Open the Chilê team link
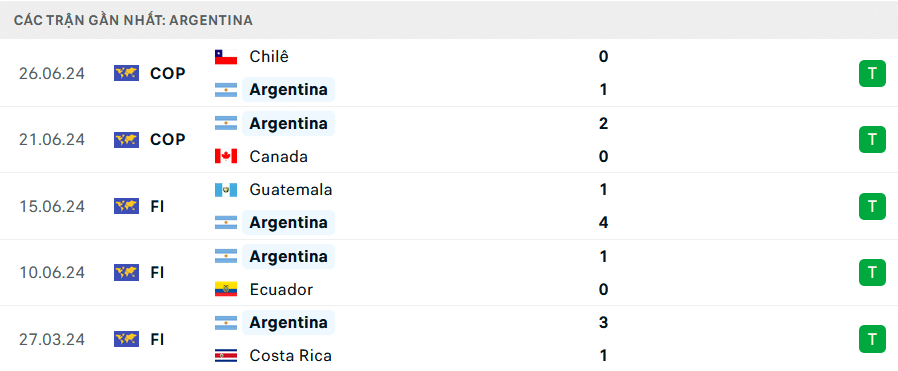Viewport: 898px width, 371px height. click(269, 57)
